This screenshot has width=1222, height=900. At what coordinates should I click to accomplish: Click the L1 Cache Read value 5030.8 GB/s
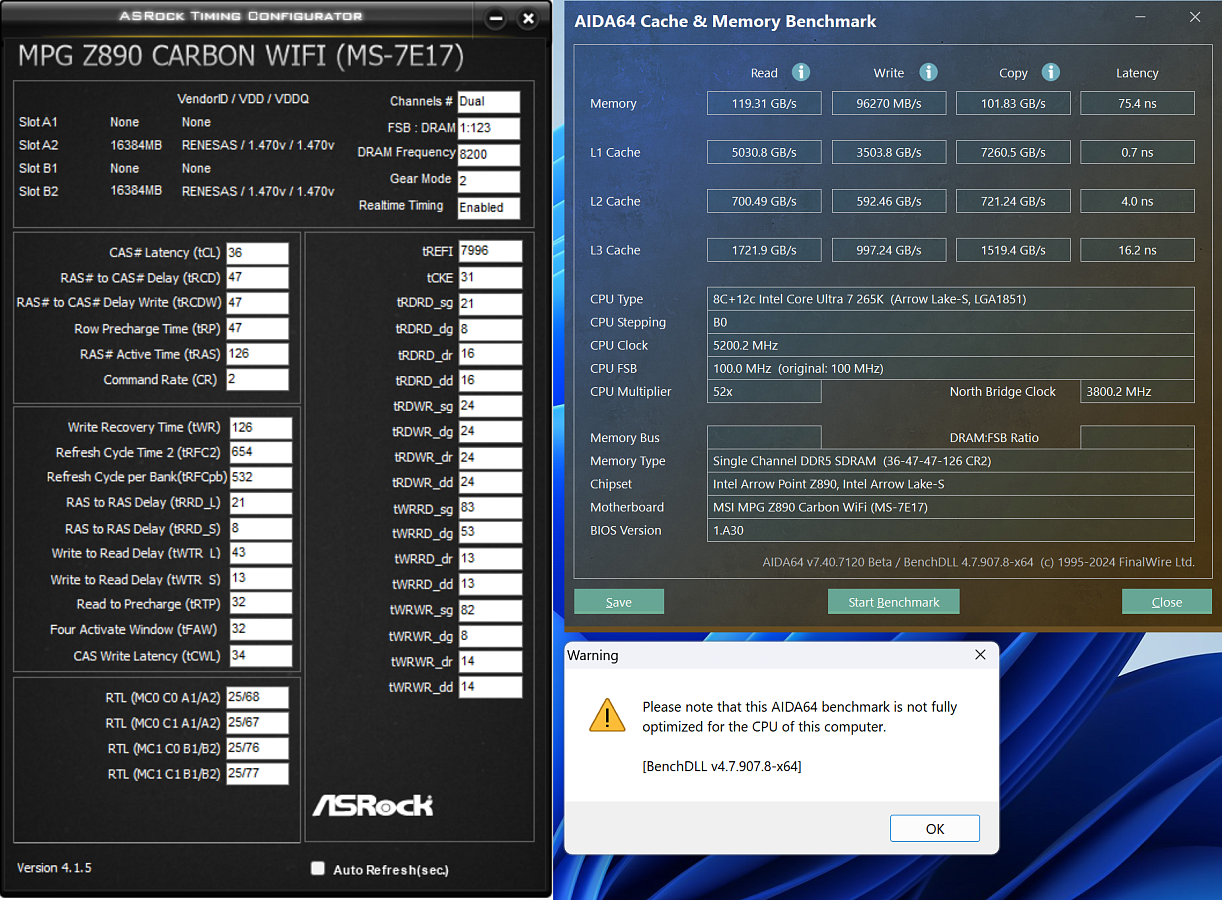click(x=764, y=152)
